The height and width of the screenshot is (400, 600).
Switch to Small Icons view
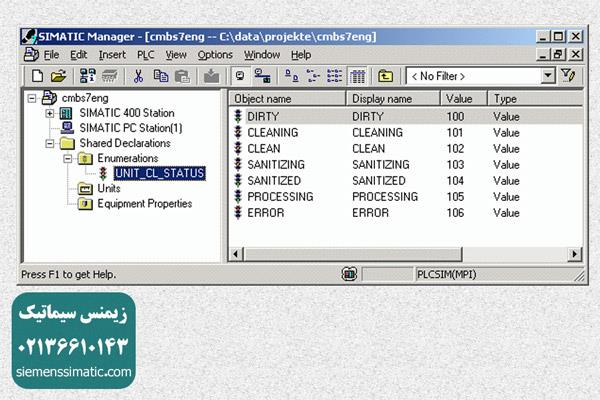pyautogui.click(x=313, y=76)
